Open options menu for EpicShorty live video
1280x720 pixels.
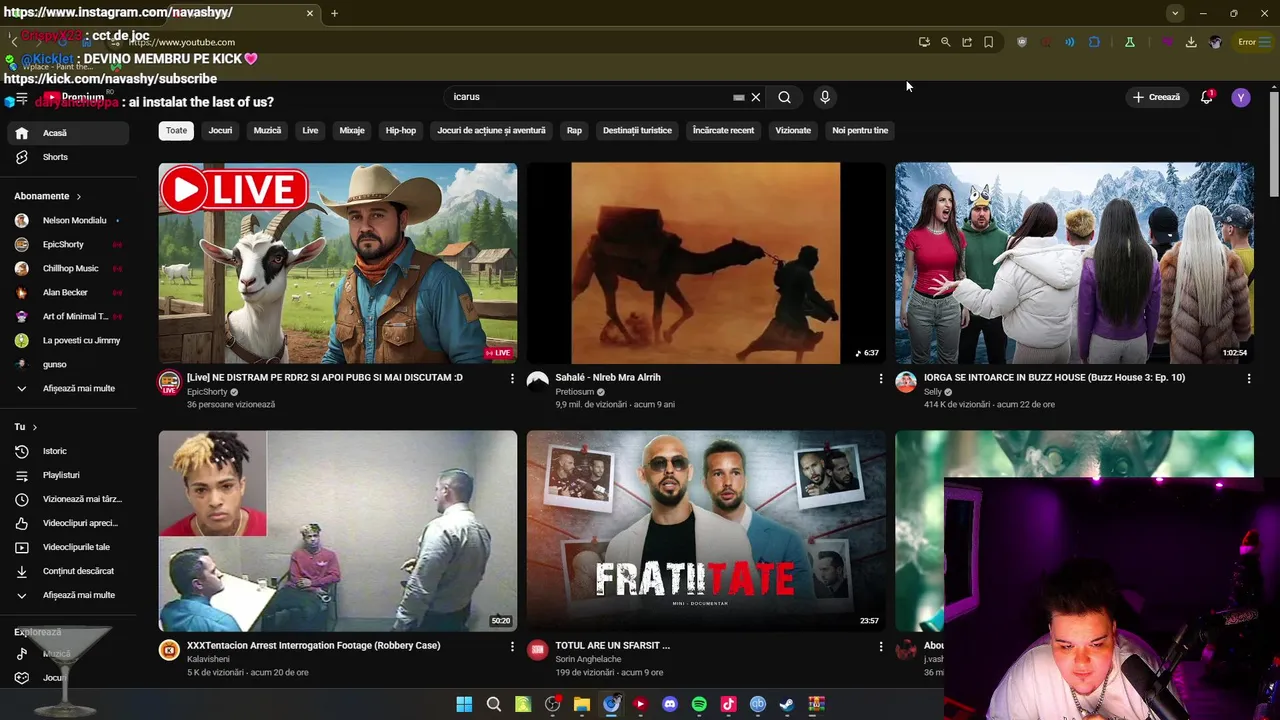(512, 379)
